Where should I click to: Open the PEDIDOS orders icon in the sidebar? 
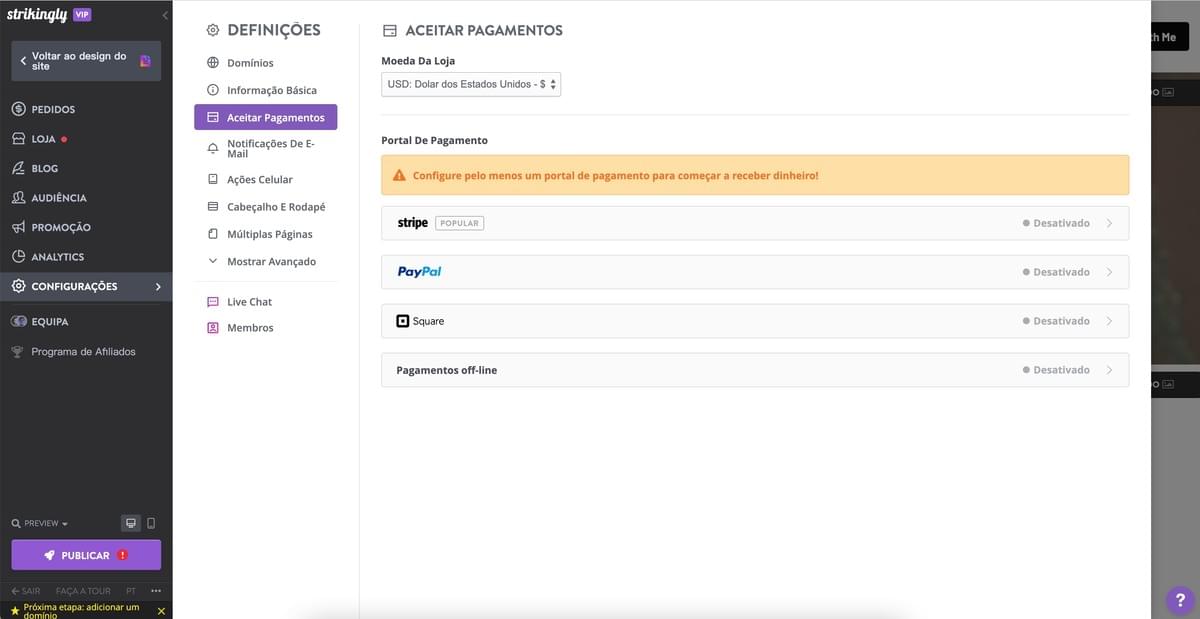pyautogui.click(x=18, y=108)
